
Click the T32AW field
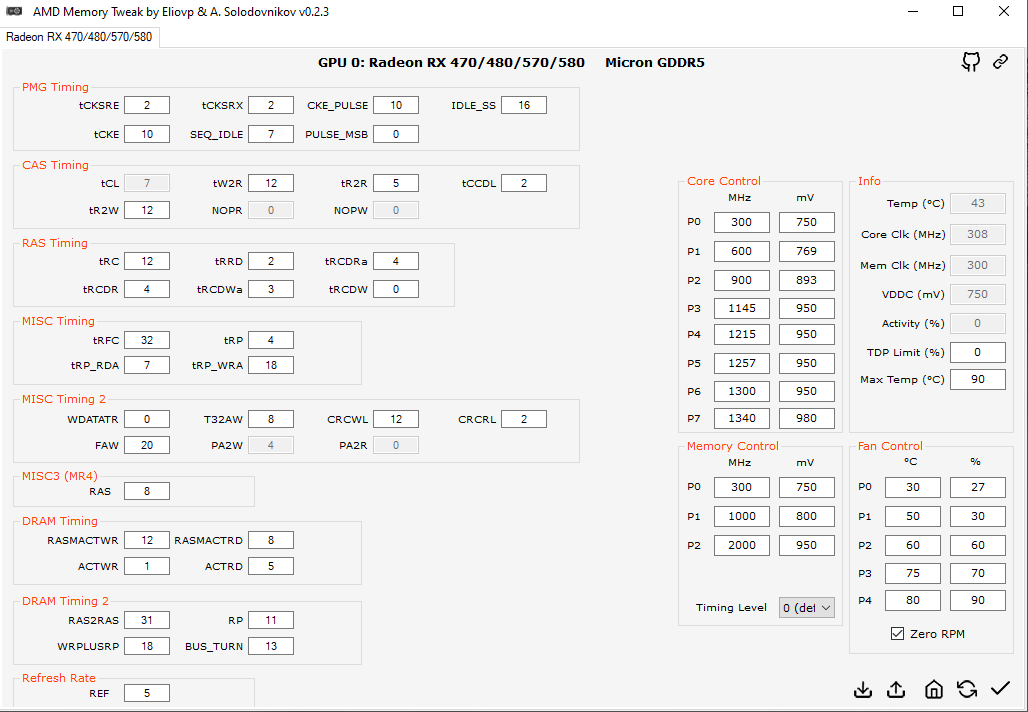(271, 419)
